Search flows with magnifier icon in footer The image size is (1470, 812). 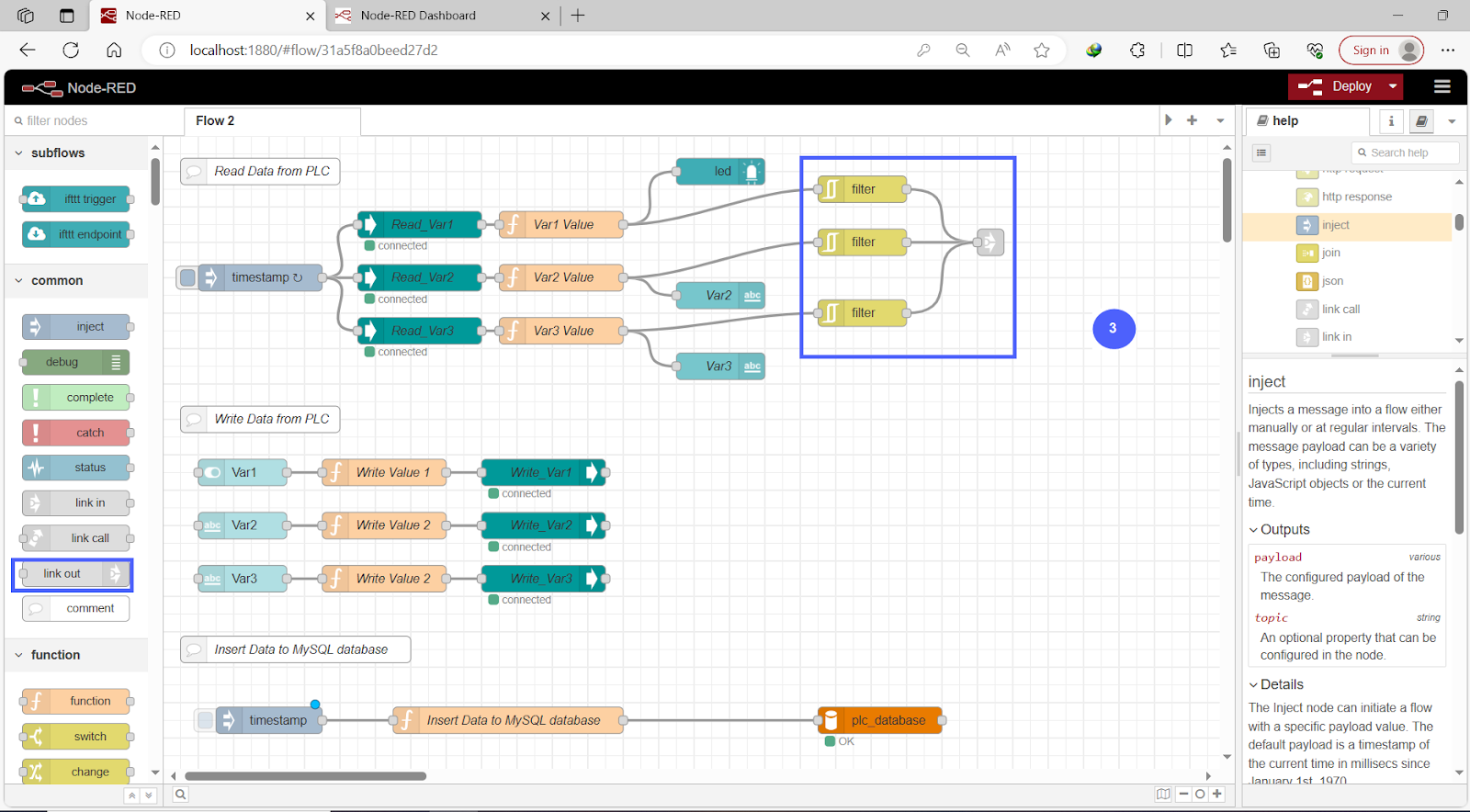pyautogui.click(x=181, y=795)
